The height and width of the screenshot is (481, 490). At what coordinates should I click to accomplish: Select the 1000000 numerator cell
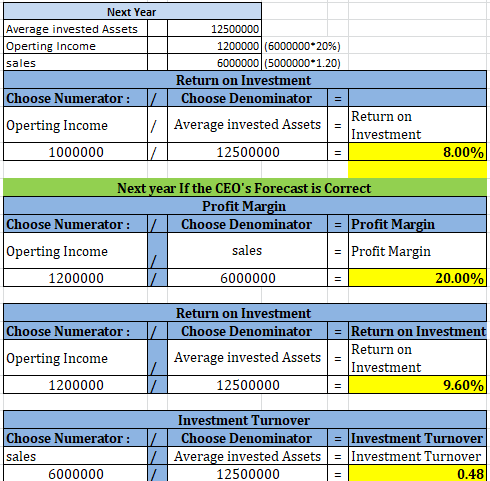(x=76, y=152)
